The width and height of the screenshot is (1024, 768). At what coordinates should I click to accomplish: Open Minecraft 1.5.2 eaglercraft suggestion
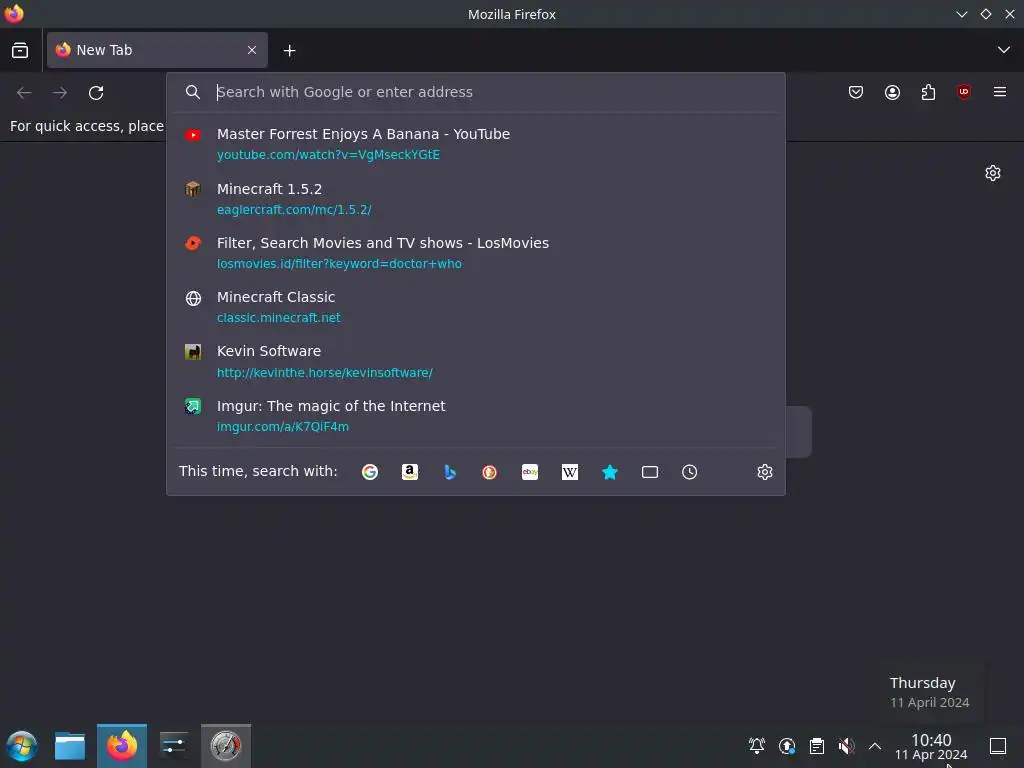[476, 199]
